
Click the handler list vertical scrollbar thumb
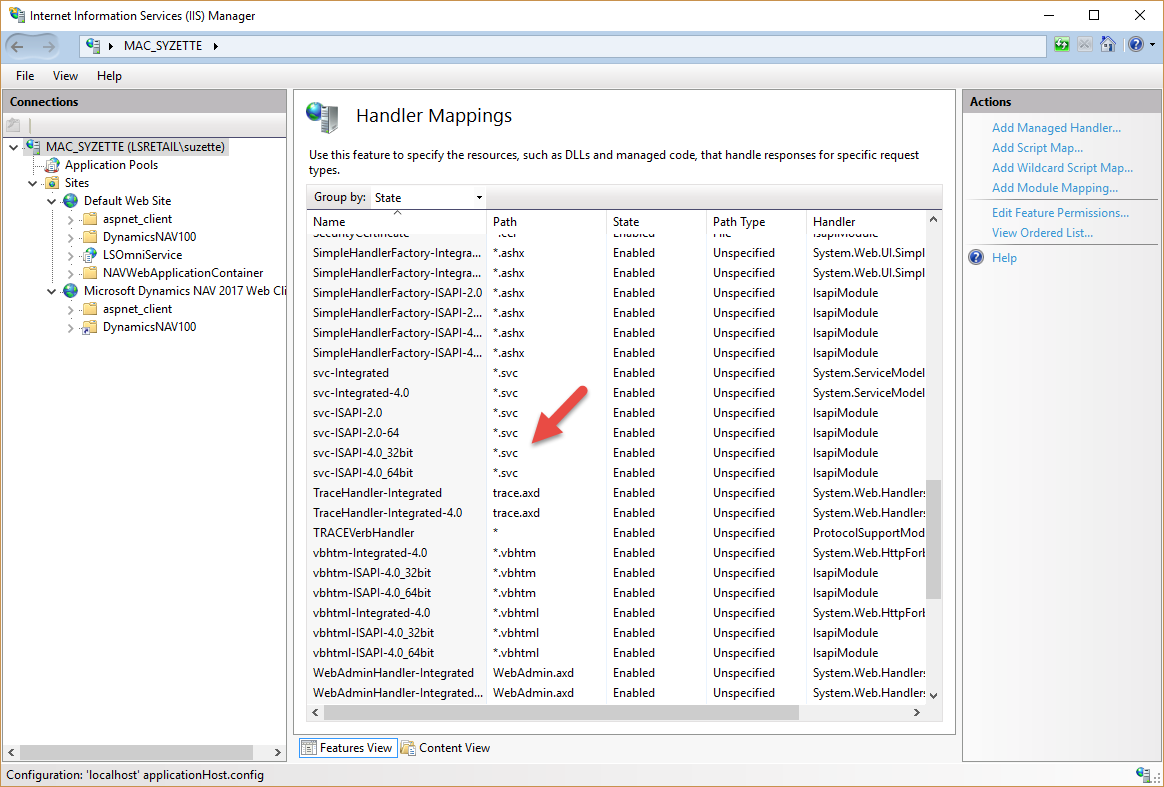click(933, 538)
